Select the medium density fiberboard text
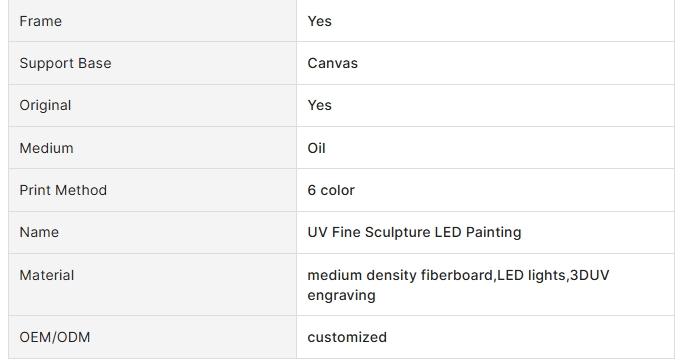684x364 pixels. coord(400,275)
